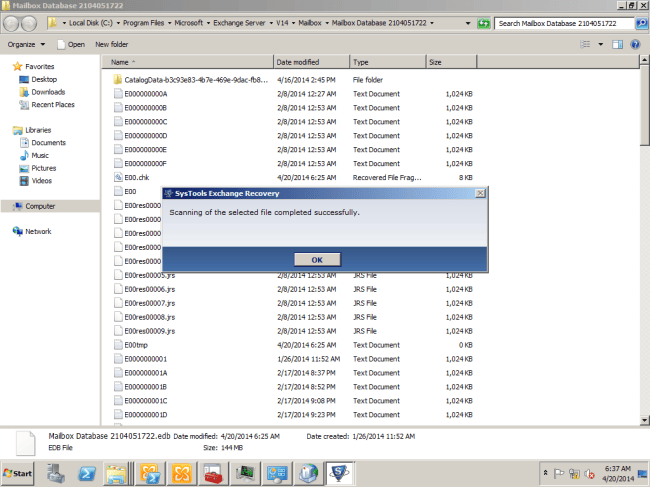Screen dimensions: 650x487
Task: Sort by the Type column header
Action: point(388,62)
